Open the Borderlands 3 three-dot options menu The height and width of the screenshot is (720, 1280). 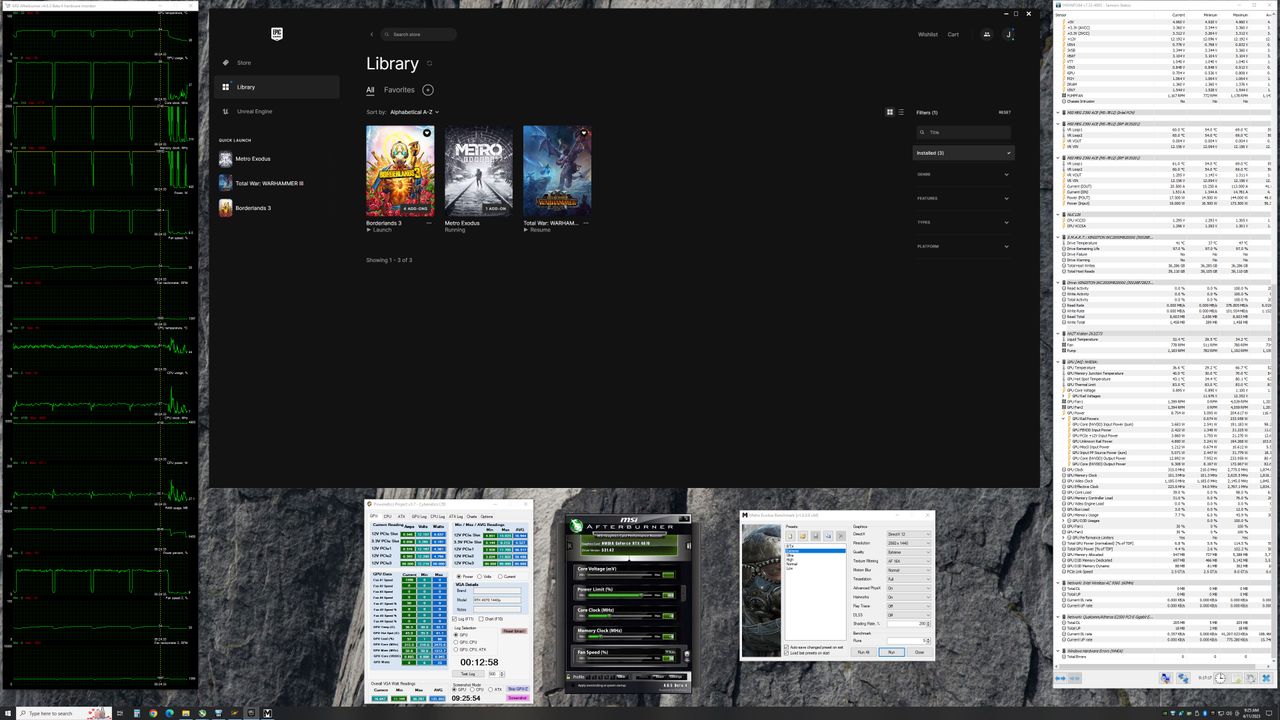[x=430, y=223]
